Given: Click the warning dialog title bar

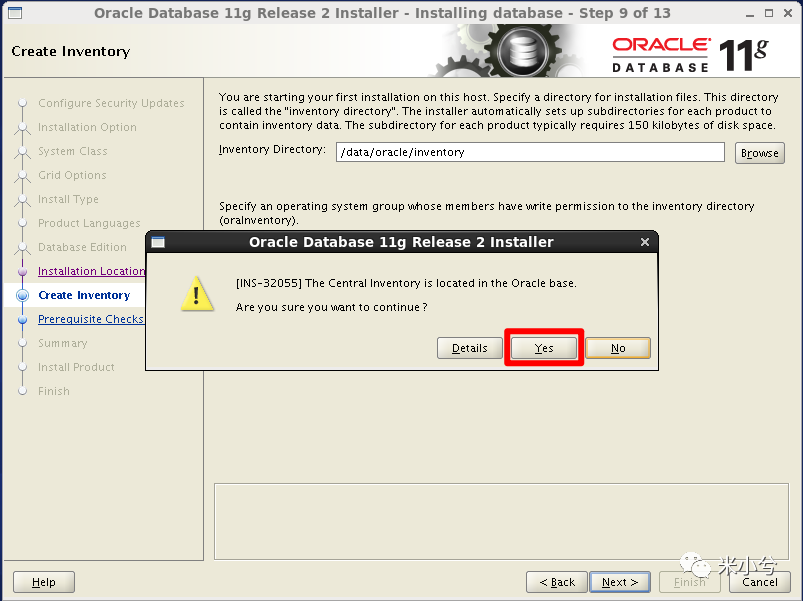Looking at the screenshot, I should pos(401,242).
